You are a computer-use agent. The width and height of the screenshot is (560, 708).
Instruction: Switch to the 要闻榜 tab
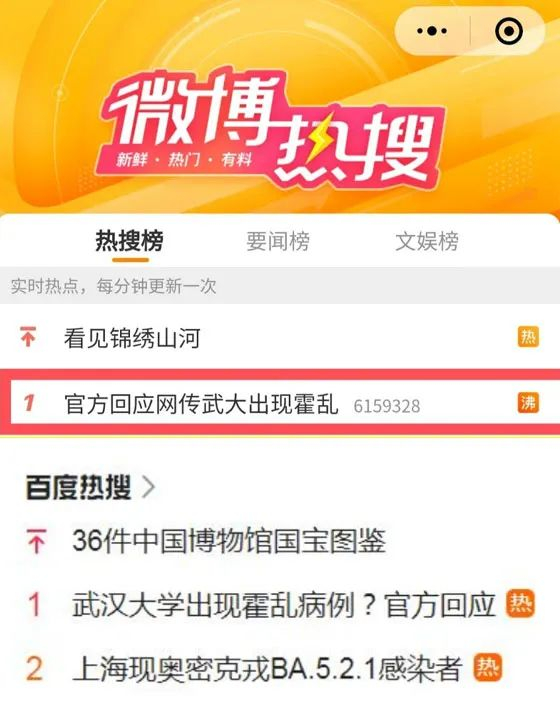click(278, 241)
